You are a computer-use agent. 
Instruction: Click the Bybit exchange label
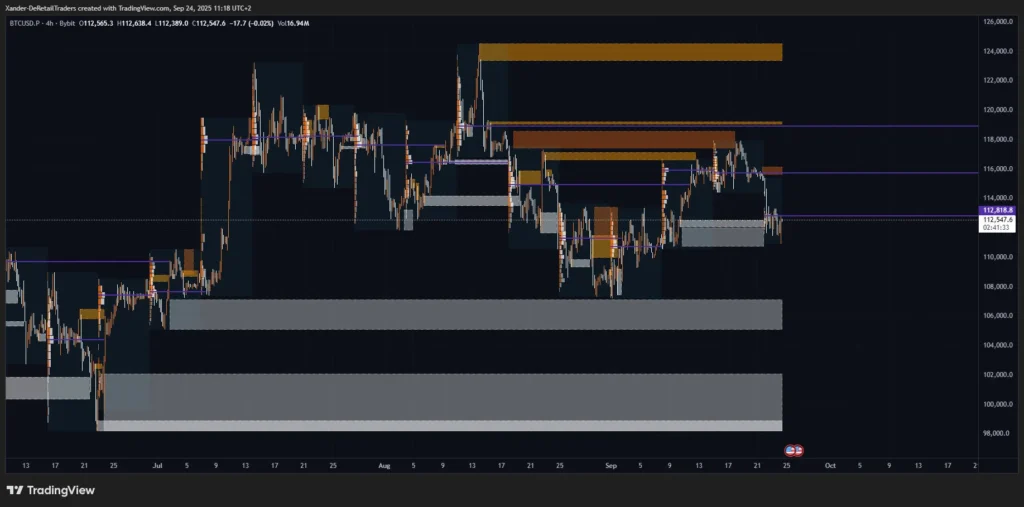[67, 24]
